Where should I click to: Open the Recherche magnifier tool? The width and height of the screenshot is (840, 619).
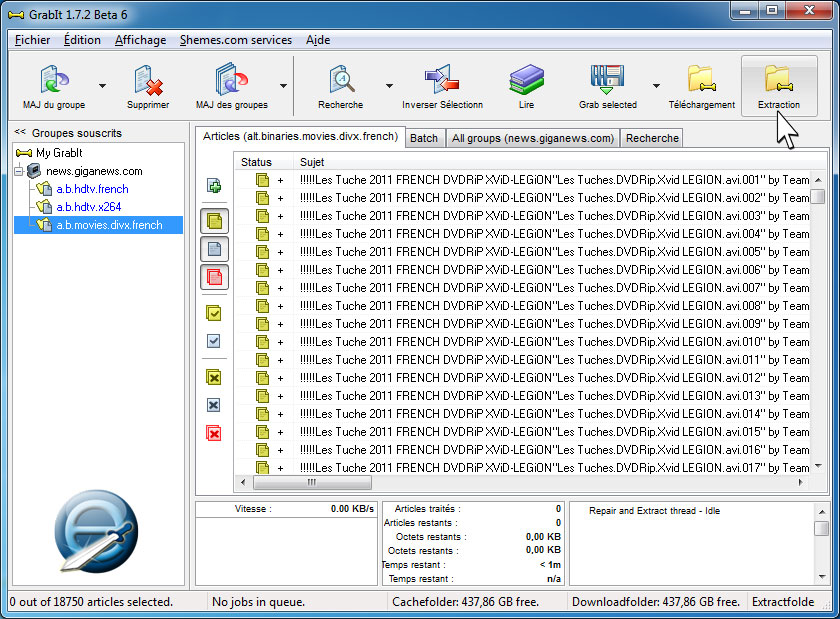(x=341, y=79)
